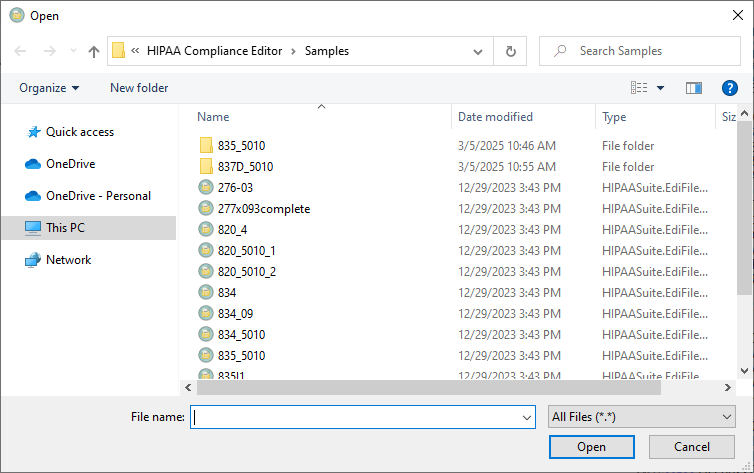The height and width of the screenshot is (473, 754).
Task: Close the Open dialog
Action: tap(738, 15)
